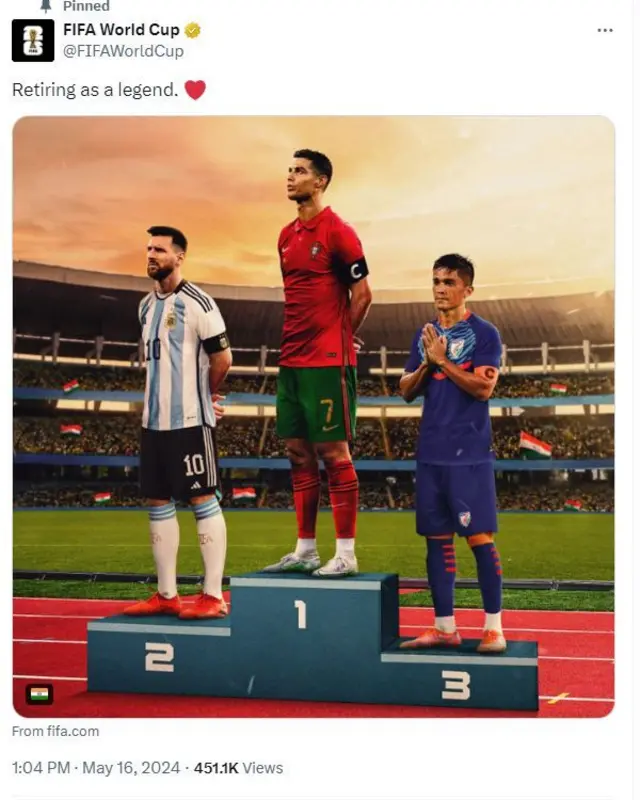The width and height of the screenshot is (640, 800).
Task: Click the number 10 on black shorts
Action: 194,465
